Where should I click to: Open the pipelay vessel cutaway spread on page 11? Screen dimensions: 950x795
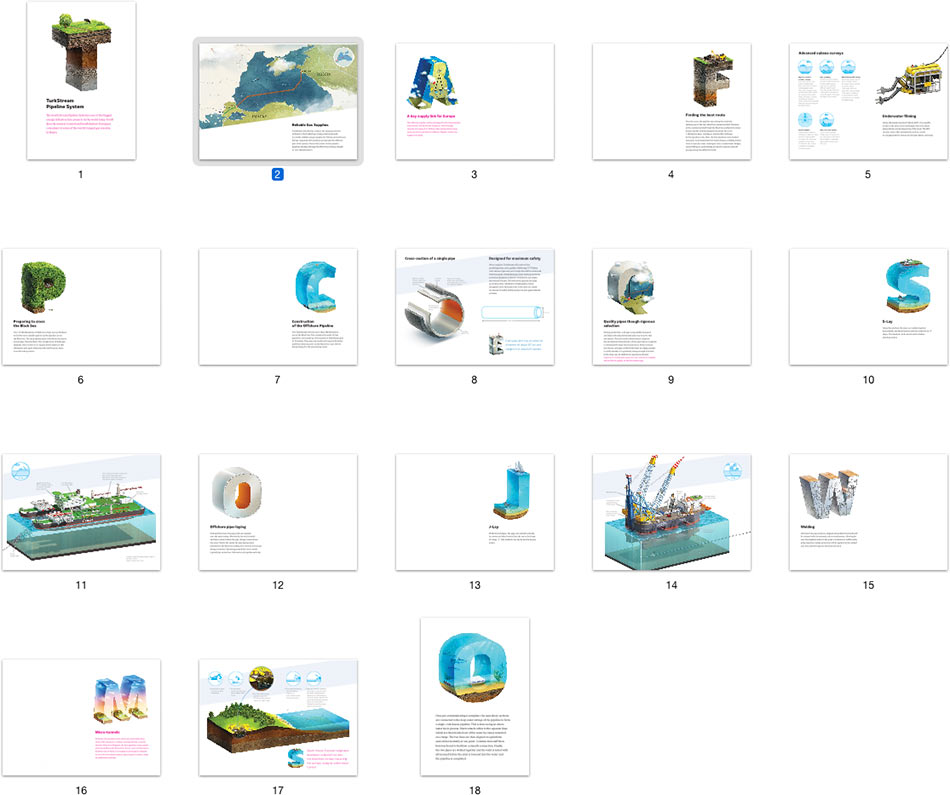tap(80, 511)
